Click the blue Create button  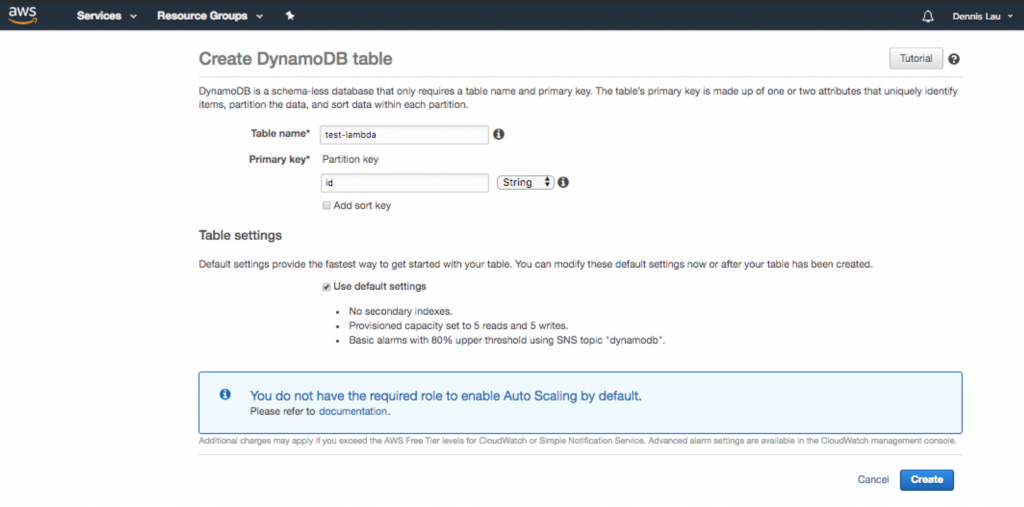click(926, 480)
